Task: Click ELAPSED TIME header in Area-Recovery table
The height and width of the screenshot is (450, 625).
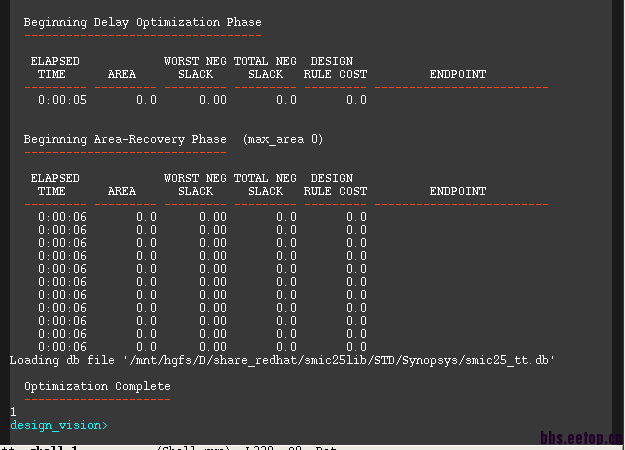Action: [54, 185]
